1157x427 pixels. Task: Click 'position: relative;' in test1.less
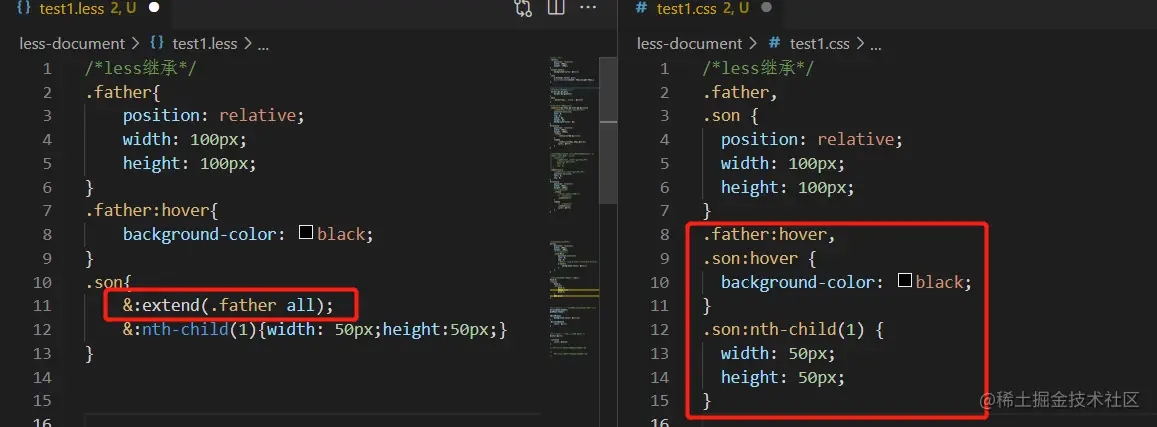213,116
